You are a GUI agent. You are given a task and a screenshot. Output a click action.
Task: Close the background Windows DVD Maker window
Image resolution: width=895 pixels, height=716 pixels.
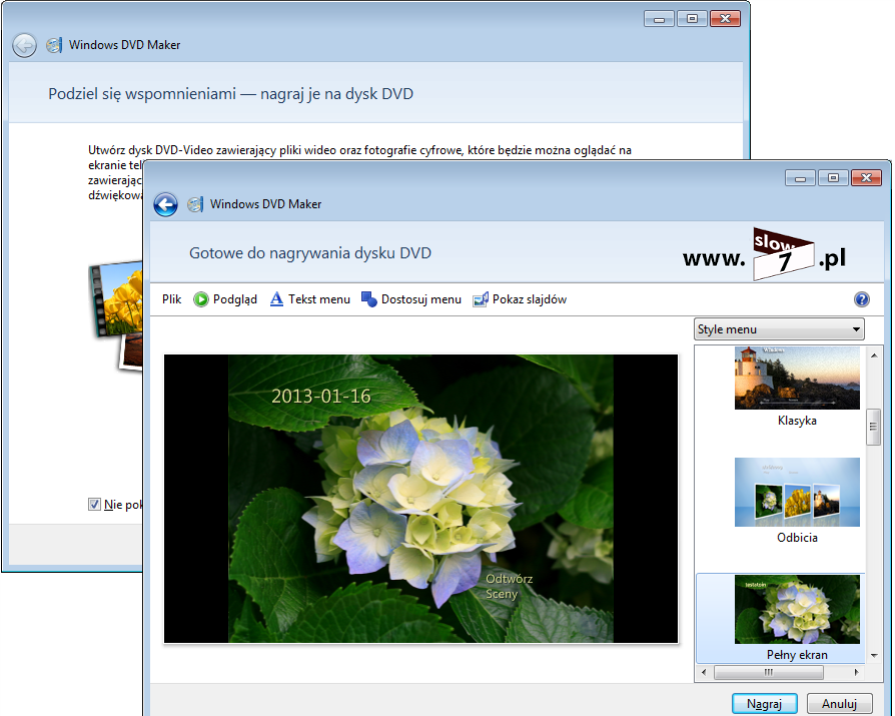pyautogui.click(x=725, y=19)
